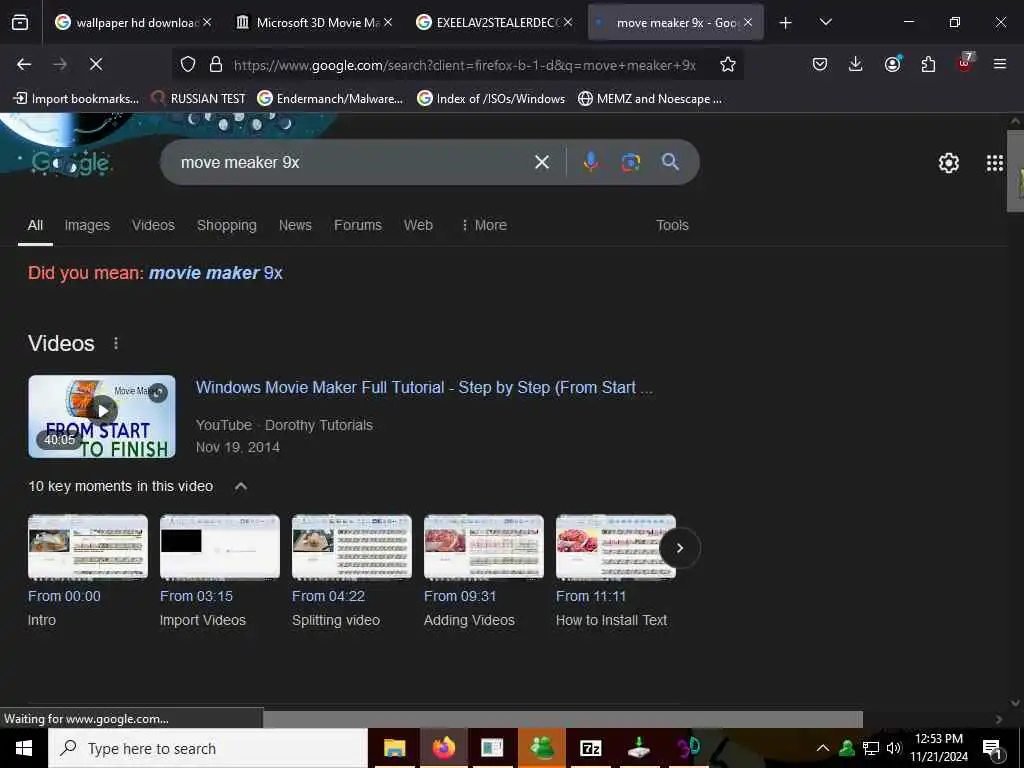
Task: Open the Google apps grid
Action: click(995, 163)
